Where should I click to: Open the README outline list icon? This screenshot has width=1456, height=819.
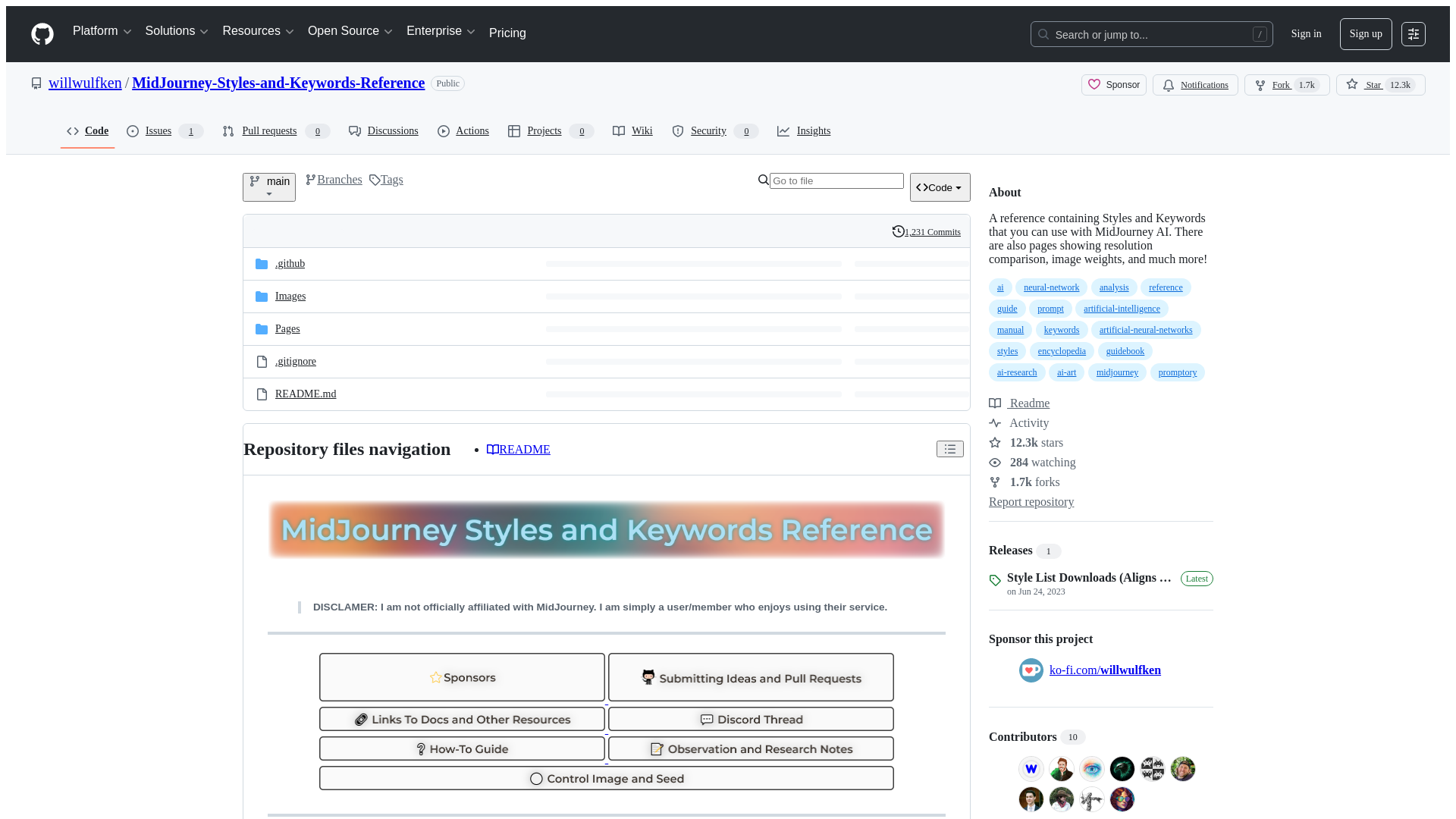coord(949,449)
